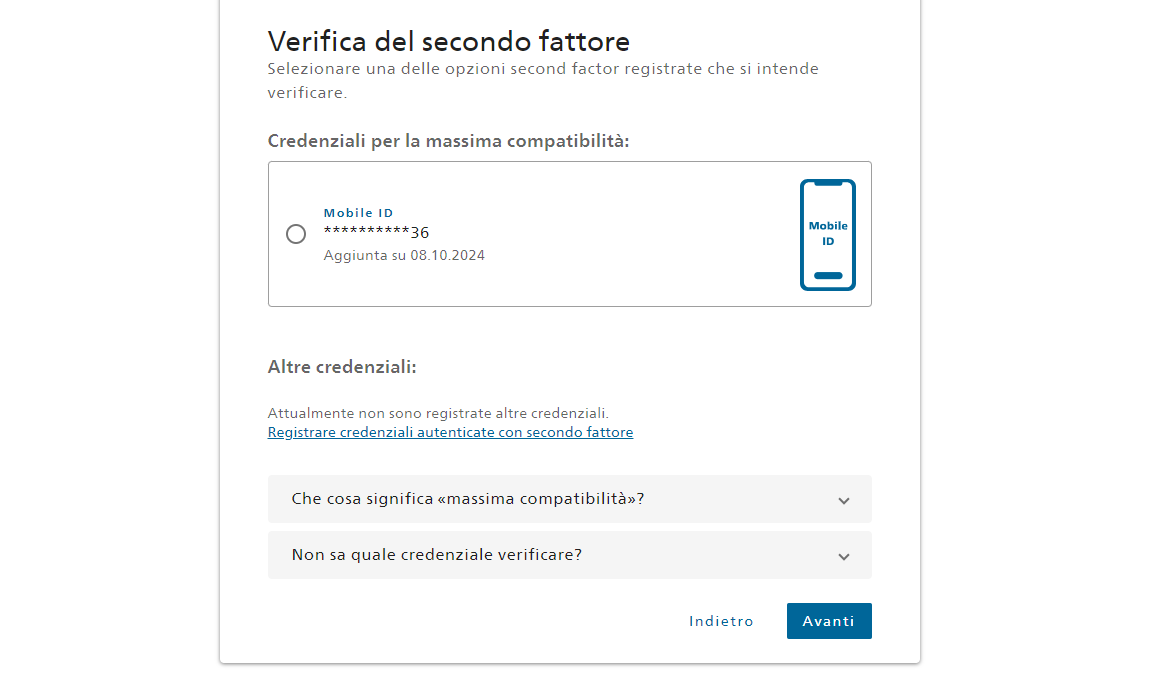Select the Mobile ID radio button
Viewport: 1167px width, 681px height.
296,234
